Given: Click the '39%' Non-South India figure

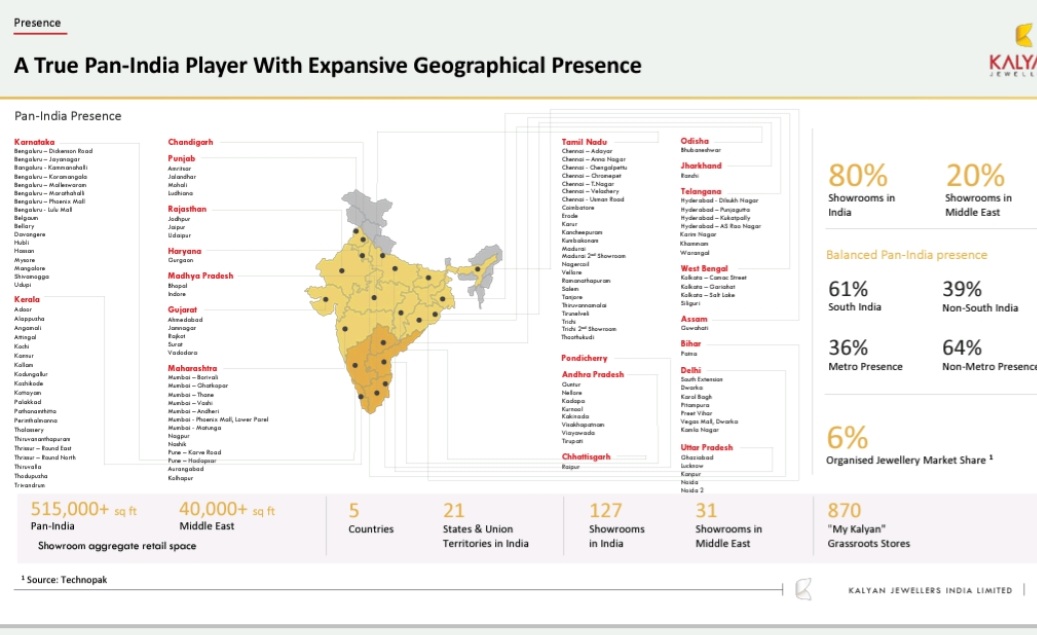Looking at the screenshot, I should tap(962, 289).
